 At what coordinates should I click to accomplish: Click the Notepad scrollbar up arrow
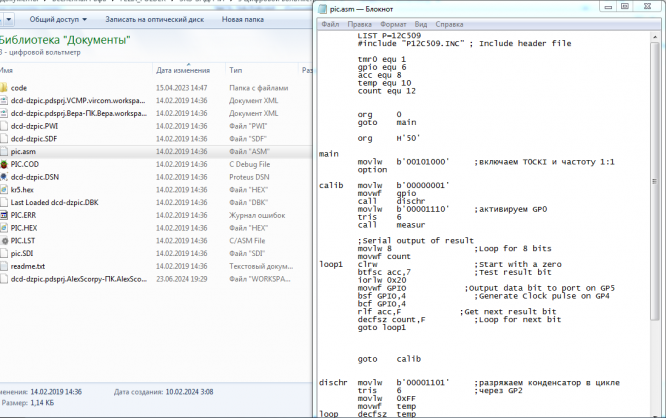coord(655,37)
